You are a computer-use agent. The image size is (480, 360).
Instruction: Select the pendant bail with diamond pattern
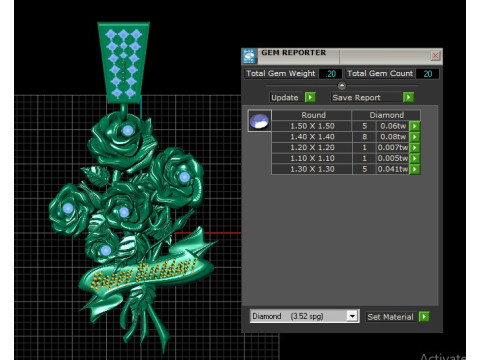coord(123,63)
